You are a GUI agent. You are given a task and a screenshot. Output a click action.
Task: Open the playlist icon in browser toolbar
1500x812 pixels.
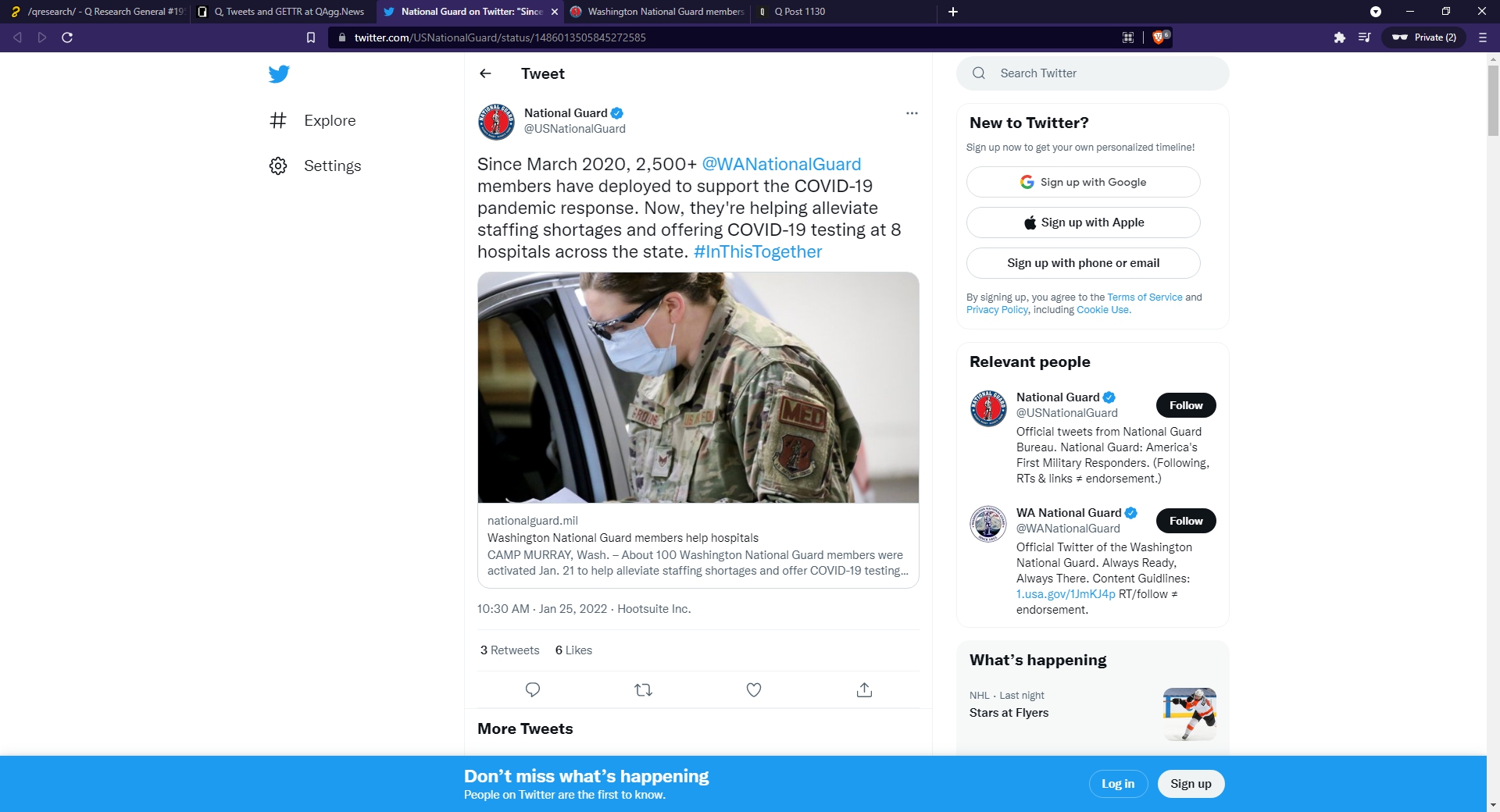1364,37
